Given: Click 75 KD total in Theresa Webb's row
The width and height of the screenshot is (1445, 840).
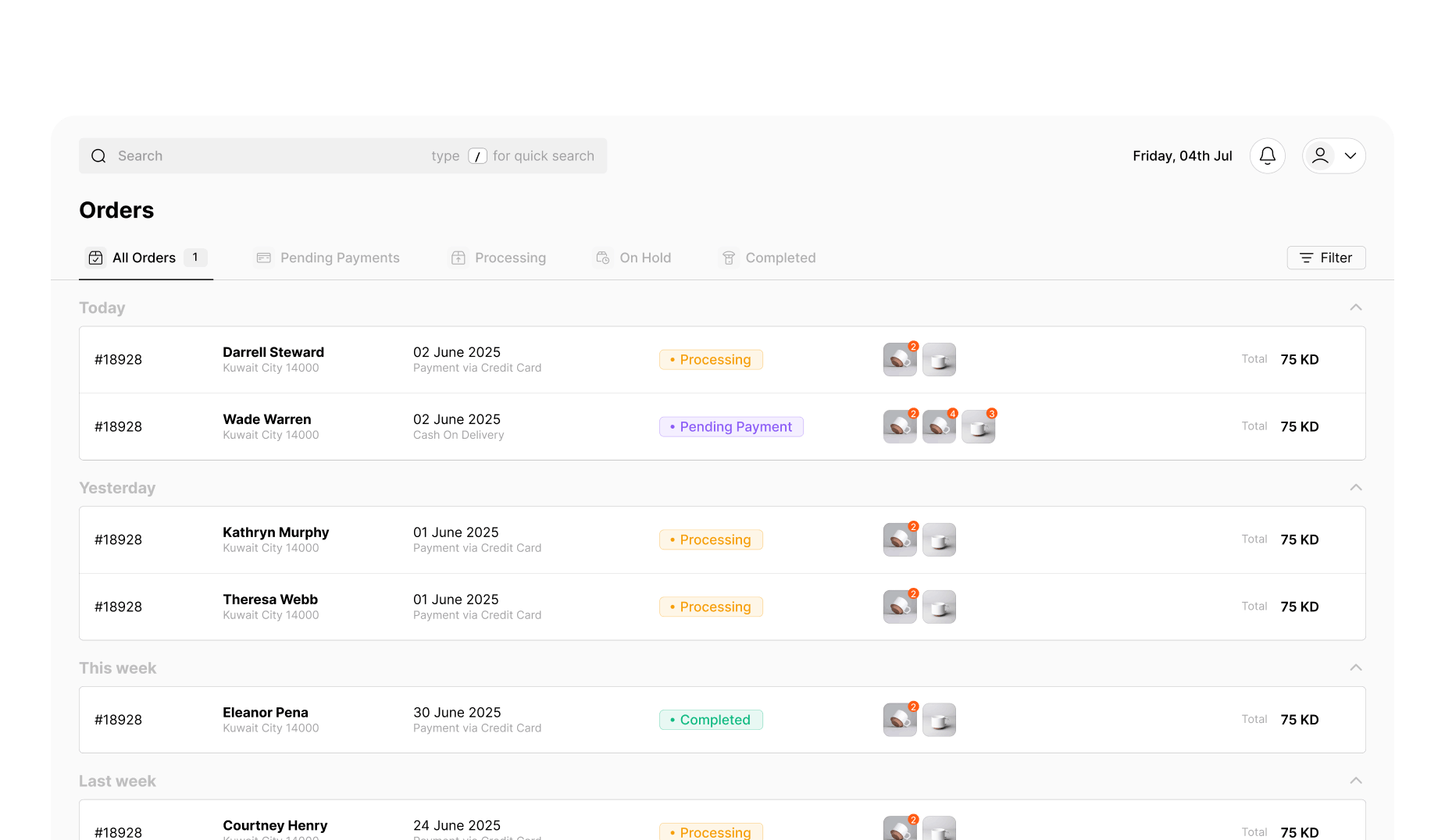Looking at the screenshot, I should (x=1300, y=607).
